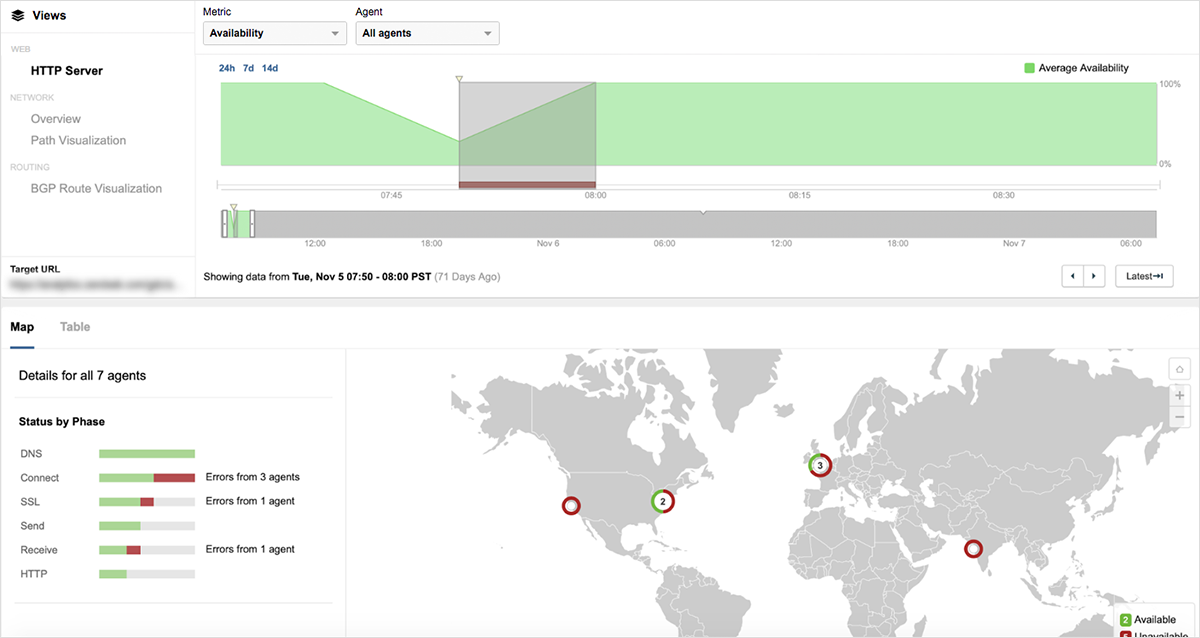Viewport: 1200px width, 638px height.
Task: Open the Agent dropdown
Action: (427, 33)
